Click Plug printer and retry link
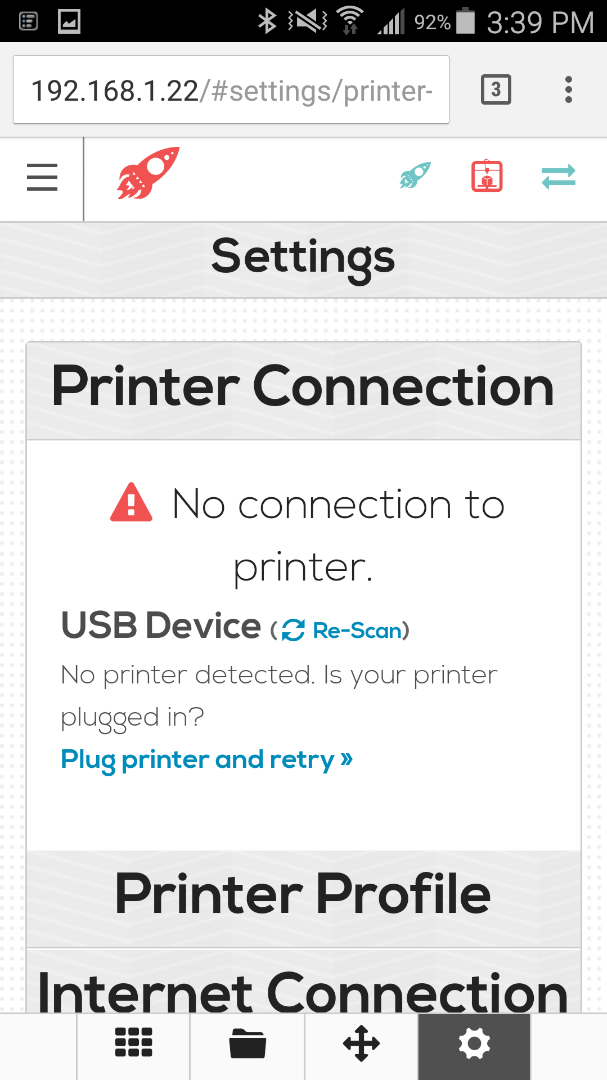Image resolution: width=607 pixels, height=1080 pixels. [207, 760]
